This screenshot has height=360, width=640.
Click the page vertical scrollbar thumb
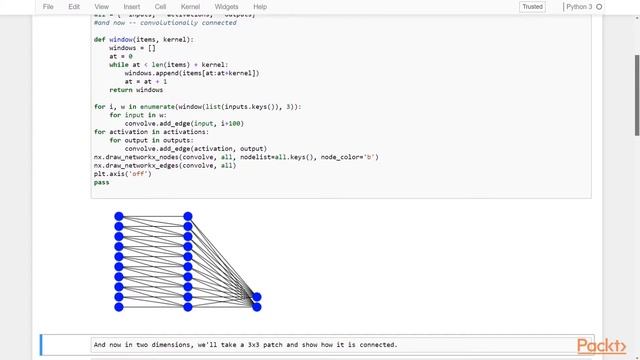(x=637, y=95)
